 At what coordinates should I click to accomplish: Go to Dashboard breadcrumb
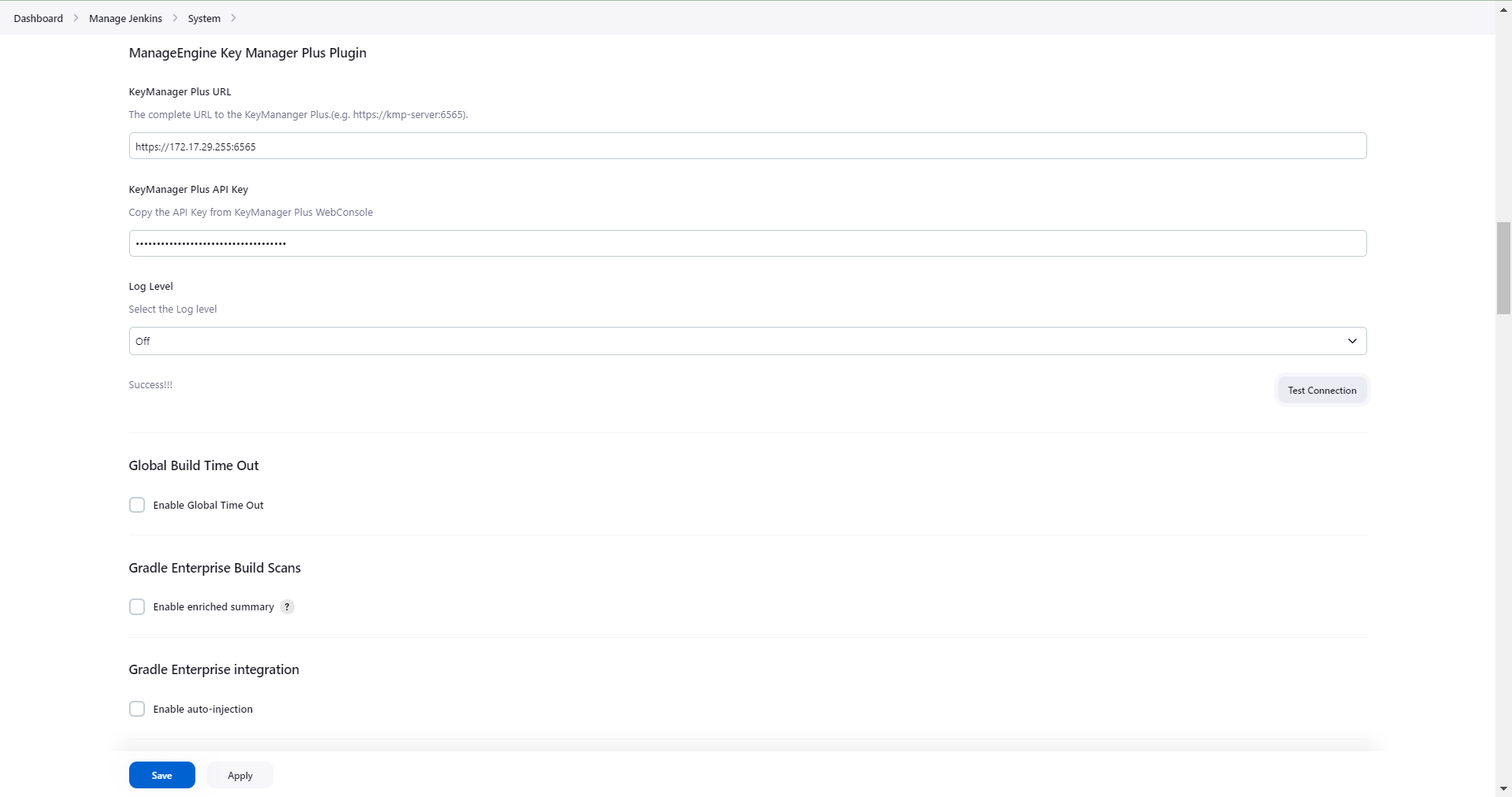pos(39,18)
